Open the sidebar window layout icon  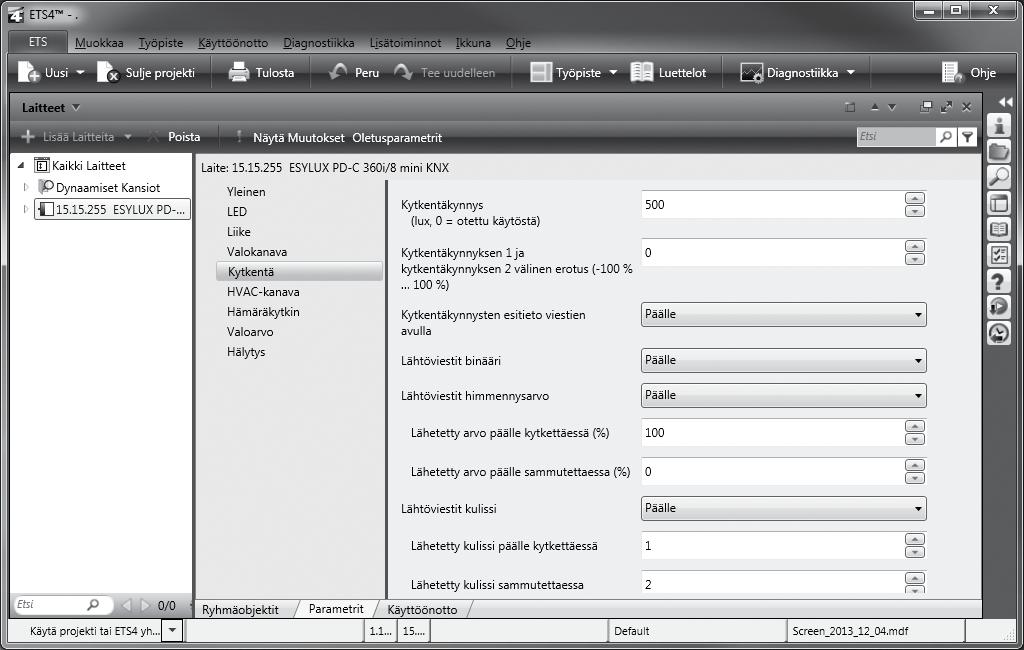point(999,203)
